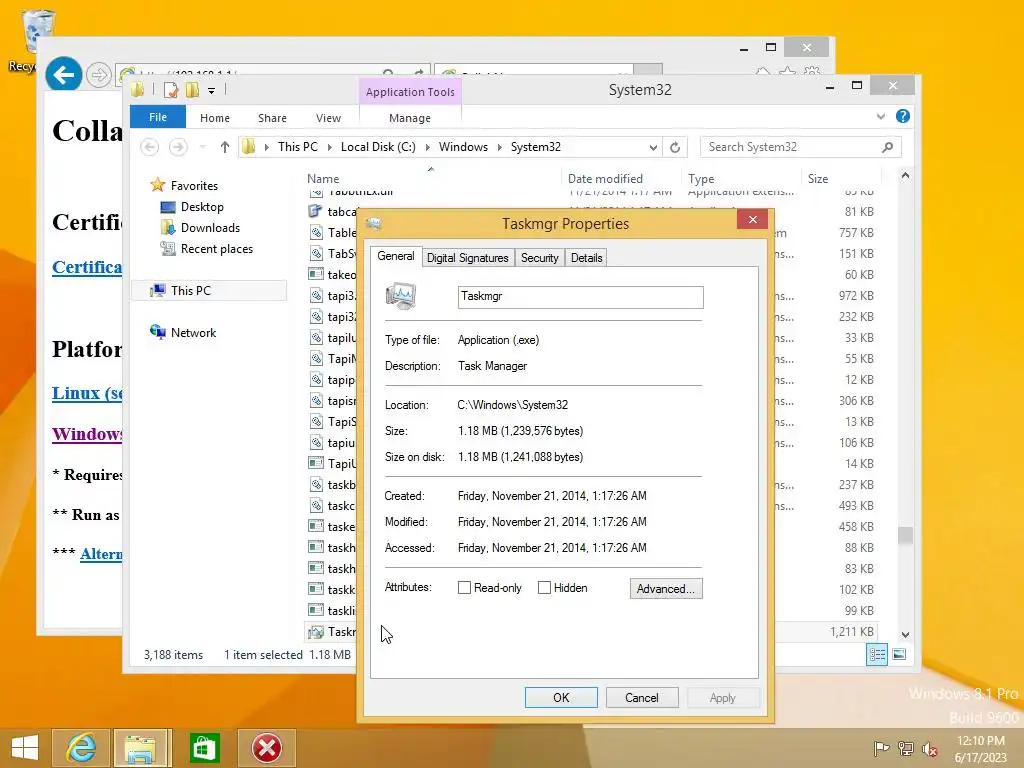Open the Advanced attributes dialog

(666, 588)
